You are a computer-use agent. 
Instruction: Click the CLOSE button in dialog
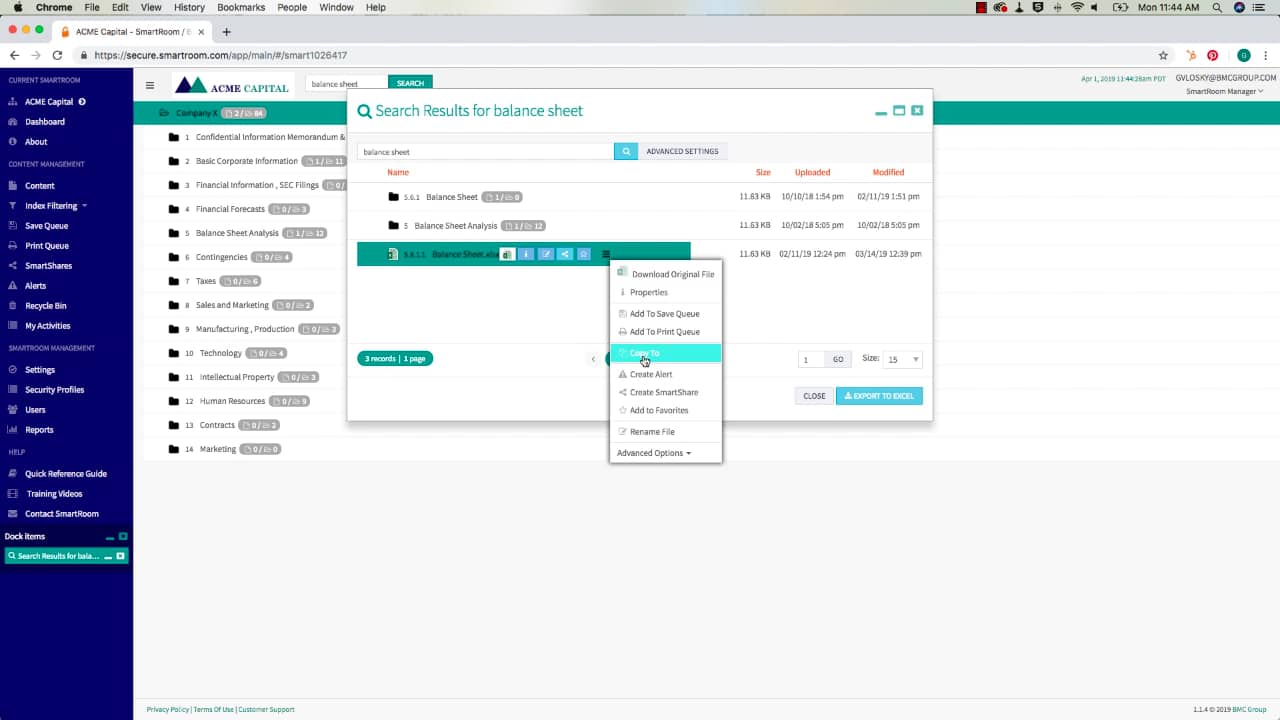(x=814, y=396)
